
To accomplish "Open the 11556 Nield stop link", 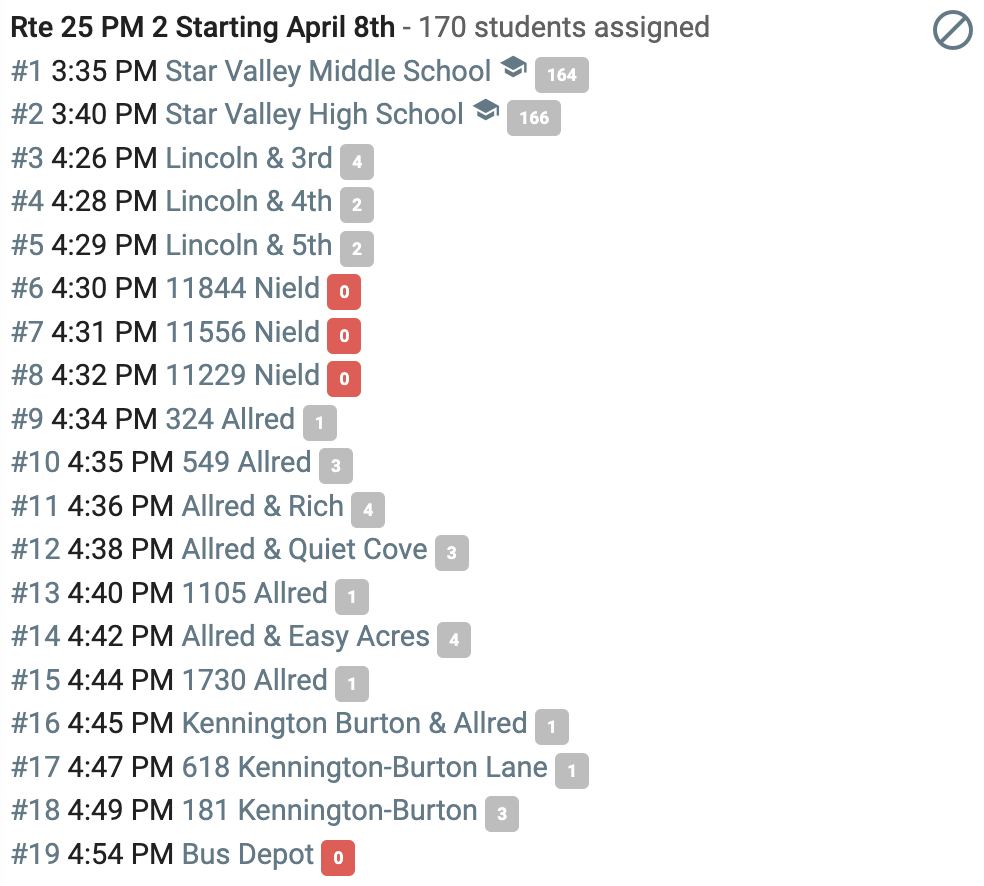I will pyautogui.click(x=243, y=332).
